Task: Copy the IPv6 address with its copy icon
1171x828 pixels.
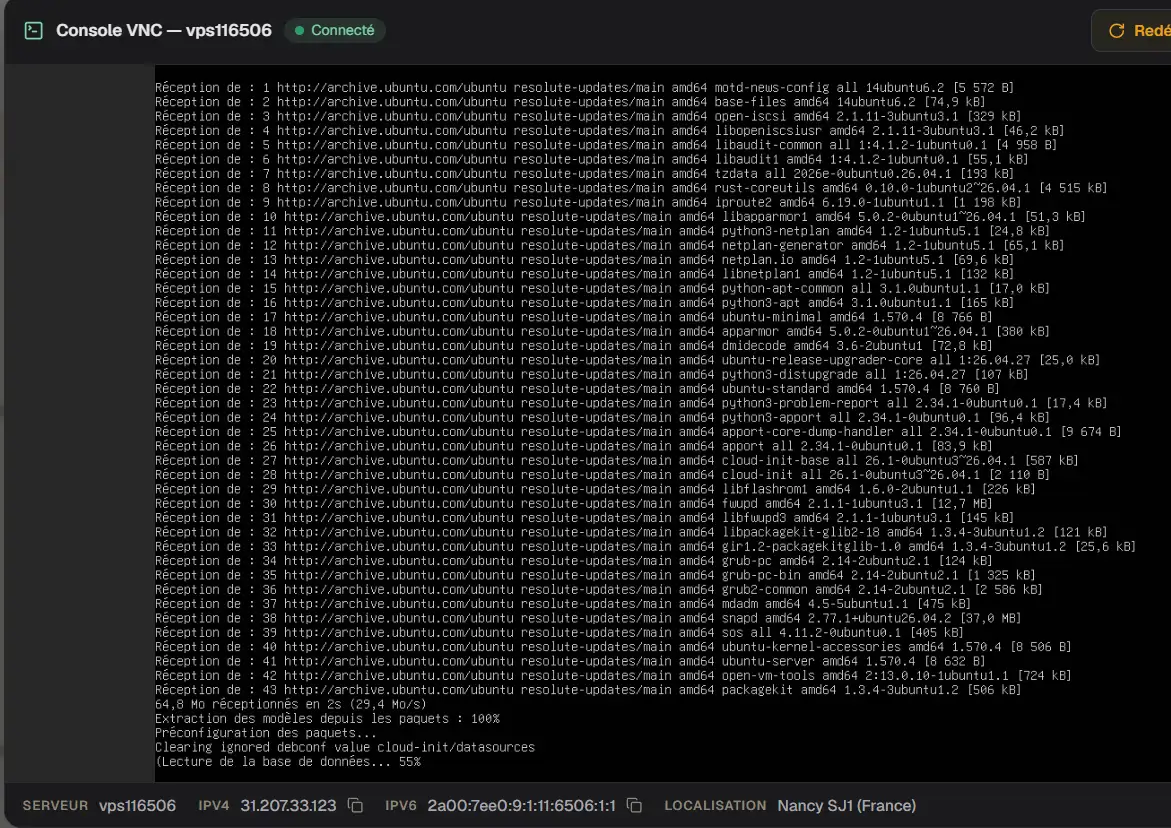Action: (634, 806)
